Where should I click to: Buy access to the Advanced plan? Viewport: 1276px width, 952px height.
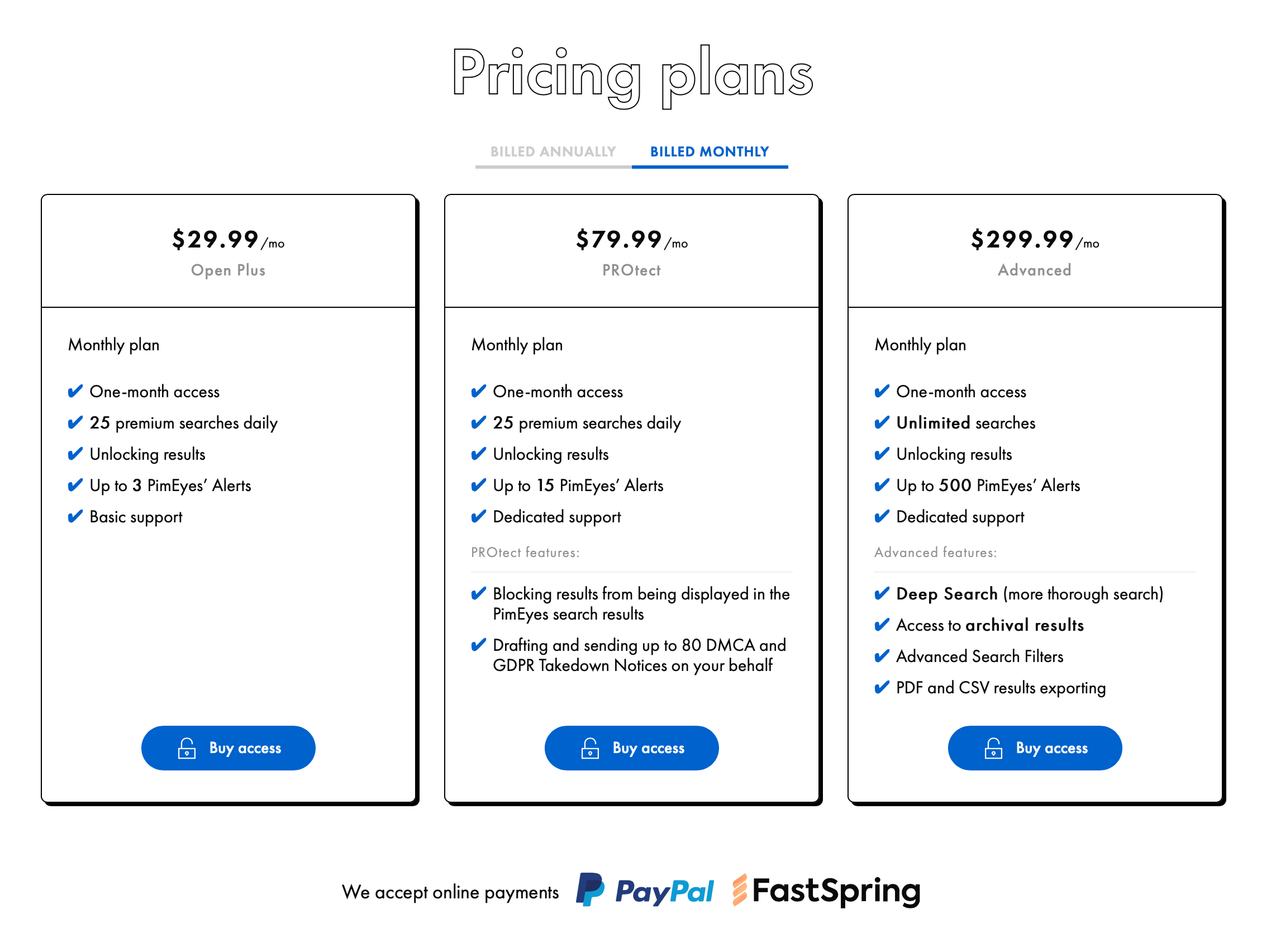pyautogui.click(x=1035, y=748)
